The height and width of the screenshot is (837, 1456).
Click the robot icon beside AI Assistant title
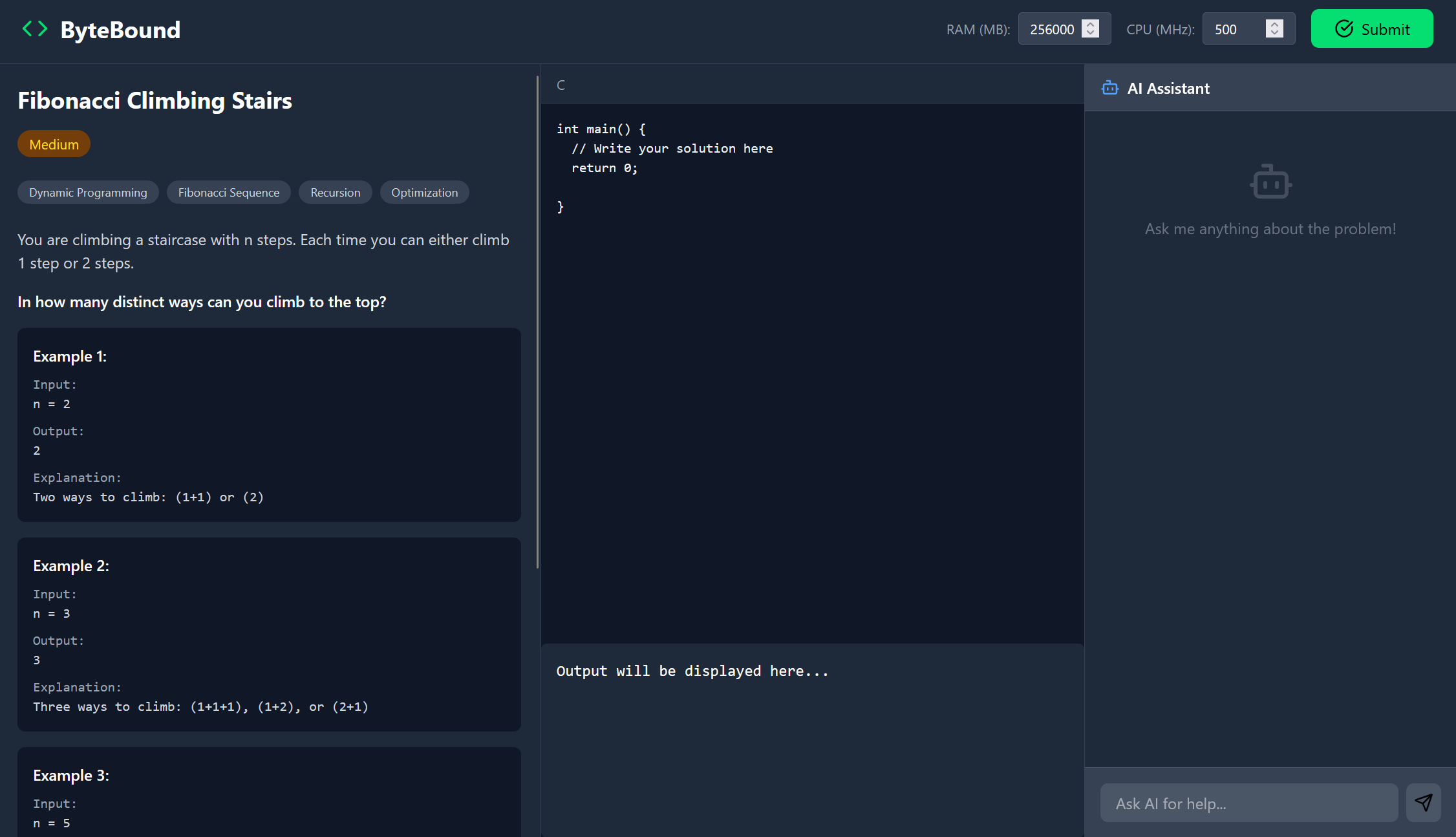tap(1109, 88)
